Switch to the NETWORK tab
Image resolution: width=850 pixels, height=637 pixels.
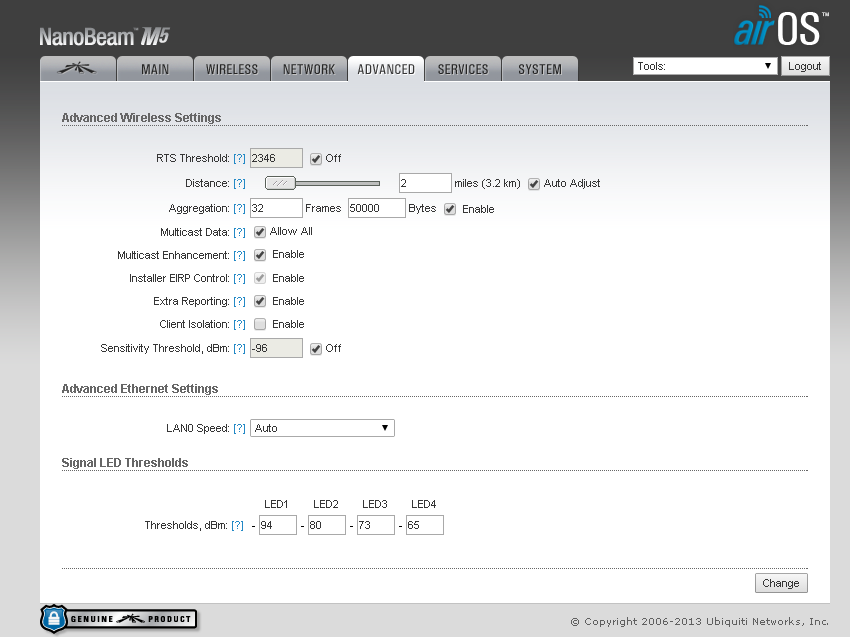309,69
